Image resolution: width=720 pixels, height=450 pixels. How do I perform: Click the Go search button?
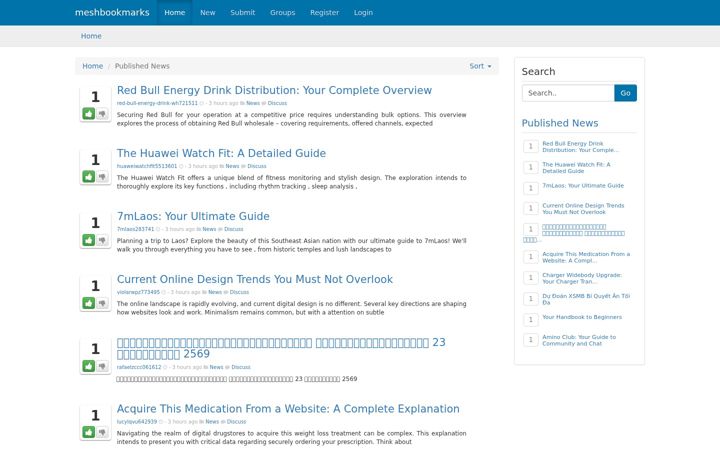pyautogui.click(x=625, y=93)
